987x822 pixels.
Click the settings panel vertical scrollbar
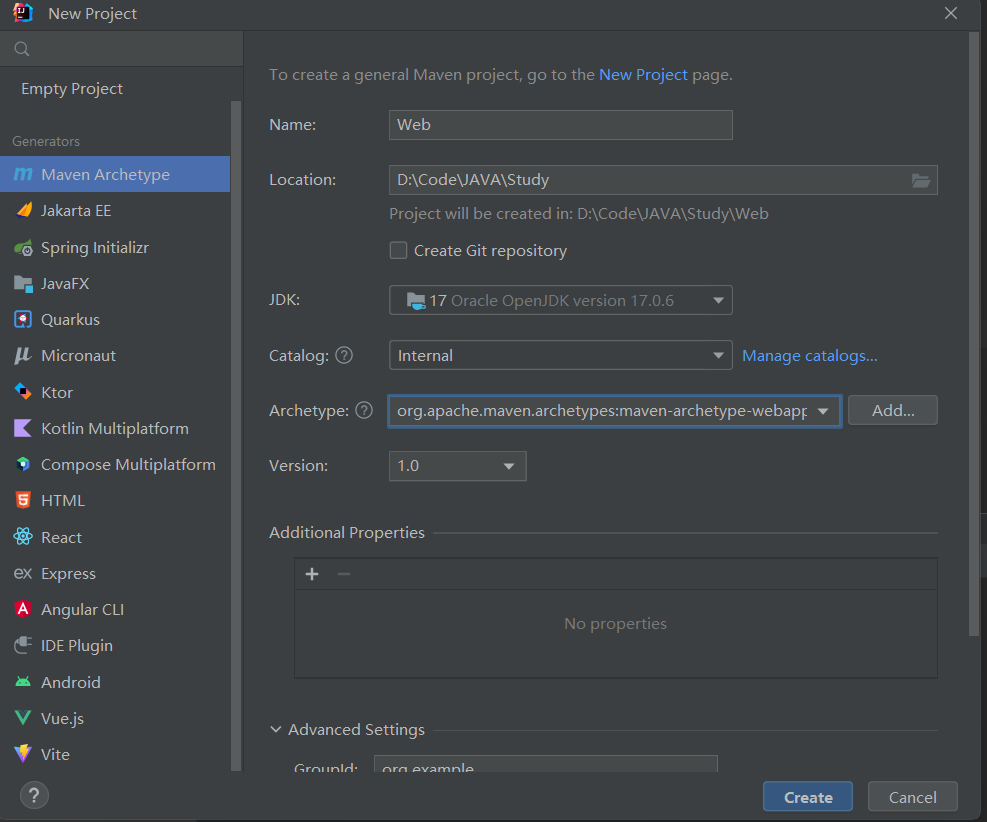(x=974, y=334)
